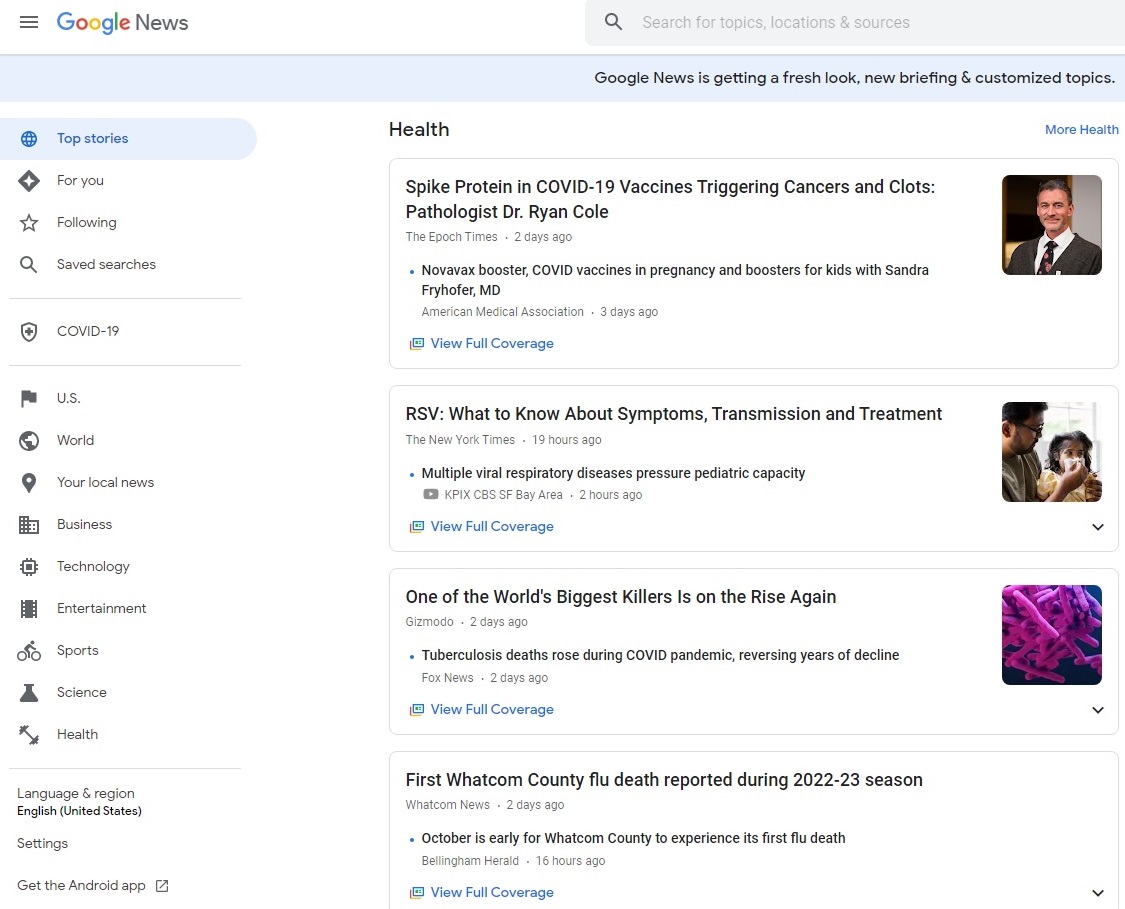The image size is (1125, 909).
Task: Click the Sports cyclist icon
Action: click(29, 651)
